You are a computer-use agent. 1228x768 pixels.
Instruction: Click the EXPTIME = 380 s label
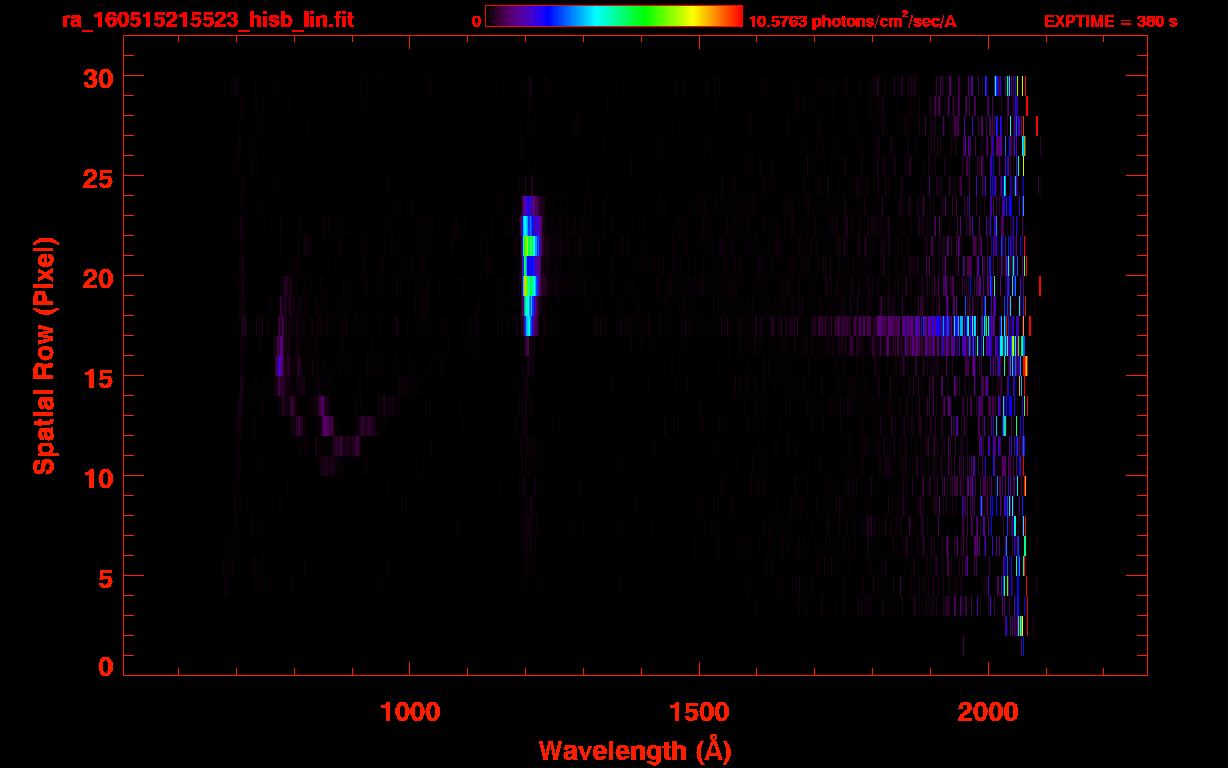[x=1110, y=21]
